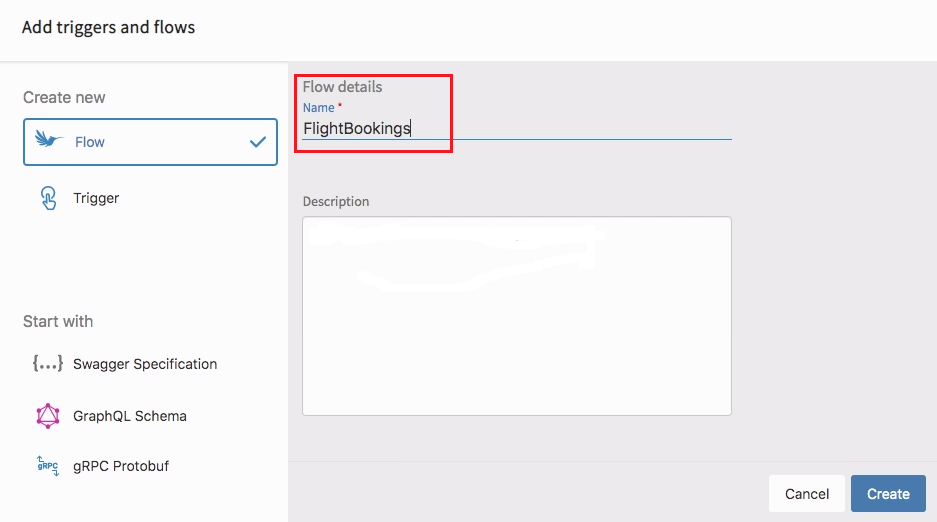This screenshot has width=937, height=522.
Task: Click the Description label
Action: (336, 201)
